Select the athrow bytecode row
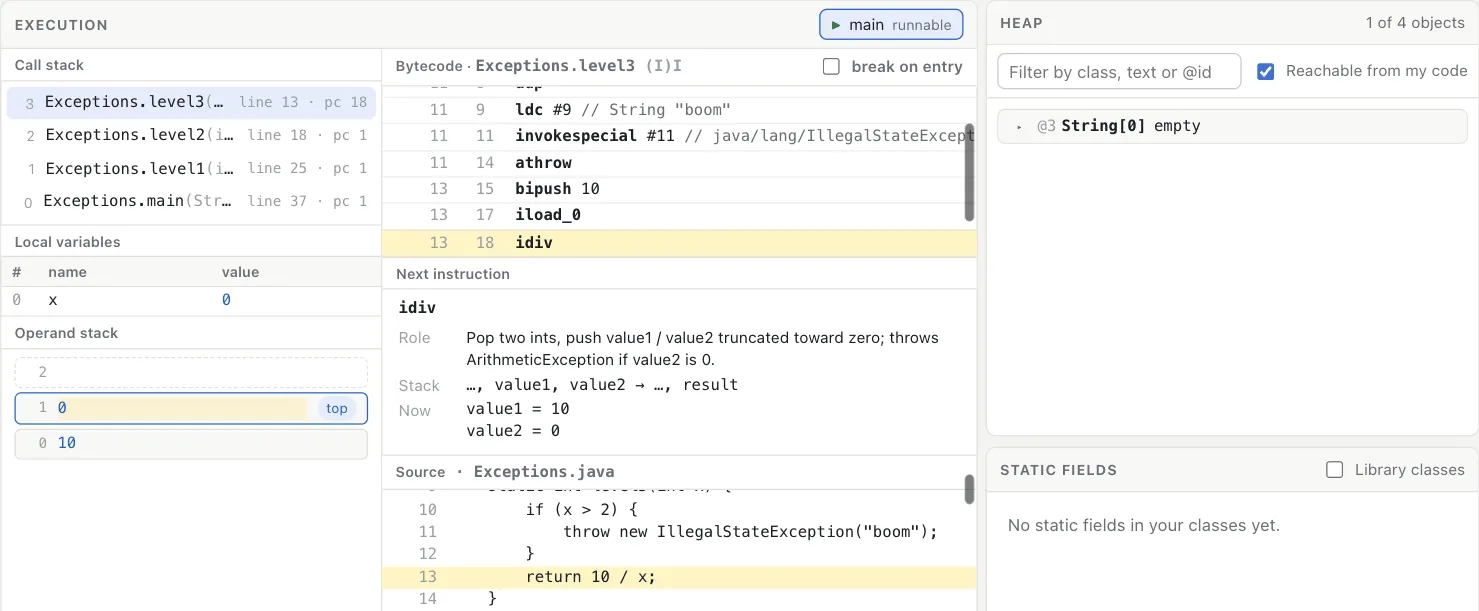1479x611 pixels. point(679,163)
